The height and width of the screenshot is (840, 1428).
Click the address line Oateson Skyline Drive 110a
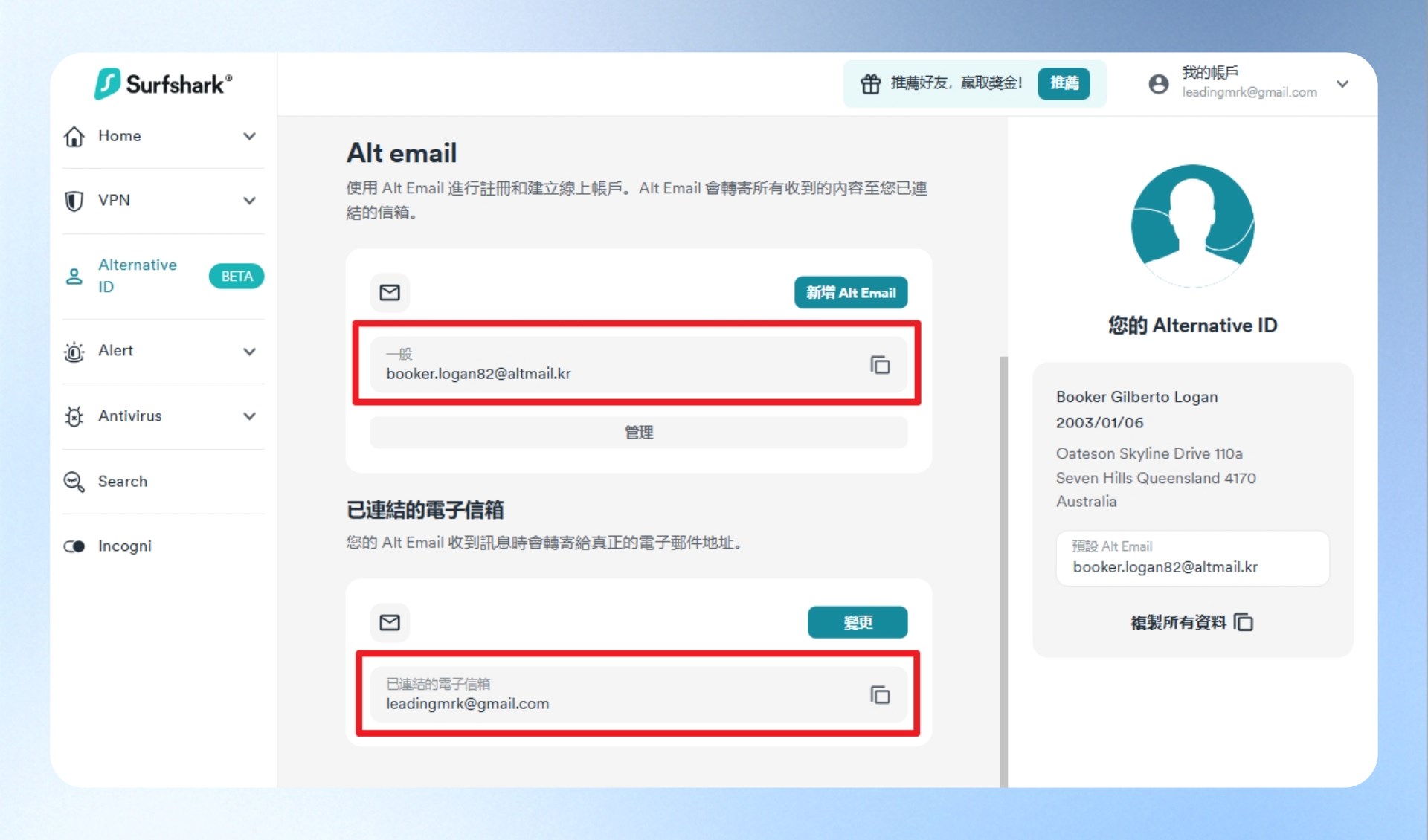1149,453
